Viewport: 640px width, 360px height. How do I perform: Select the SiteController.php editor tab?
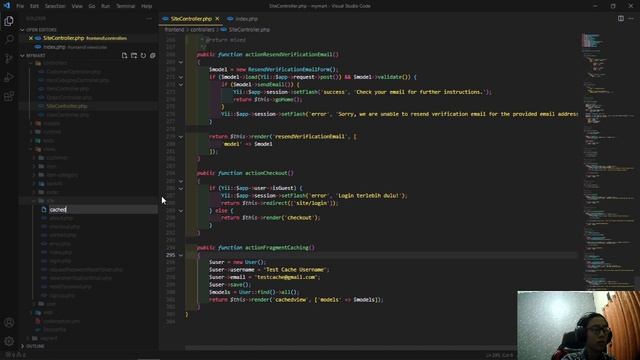(191, 19)
